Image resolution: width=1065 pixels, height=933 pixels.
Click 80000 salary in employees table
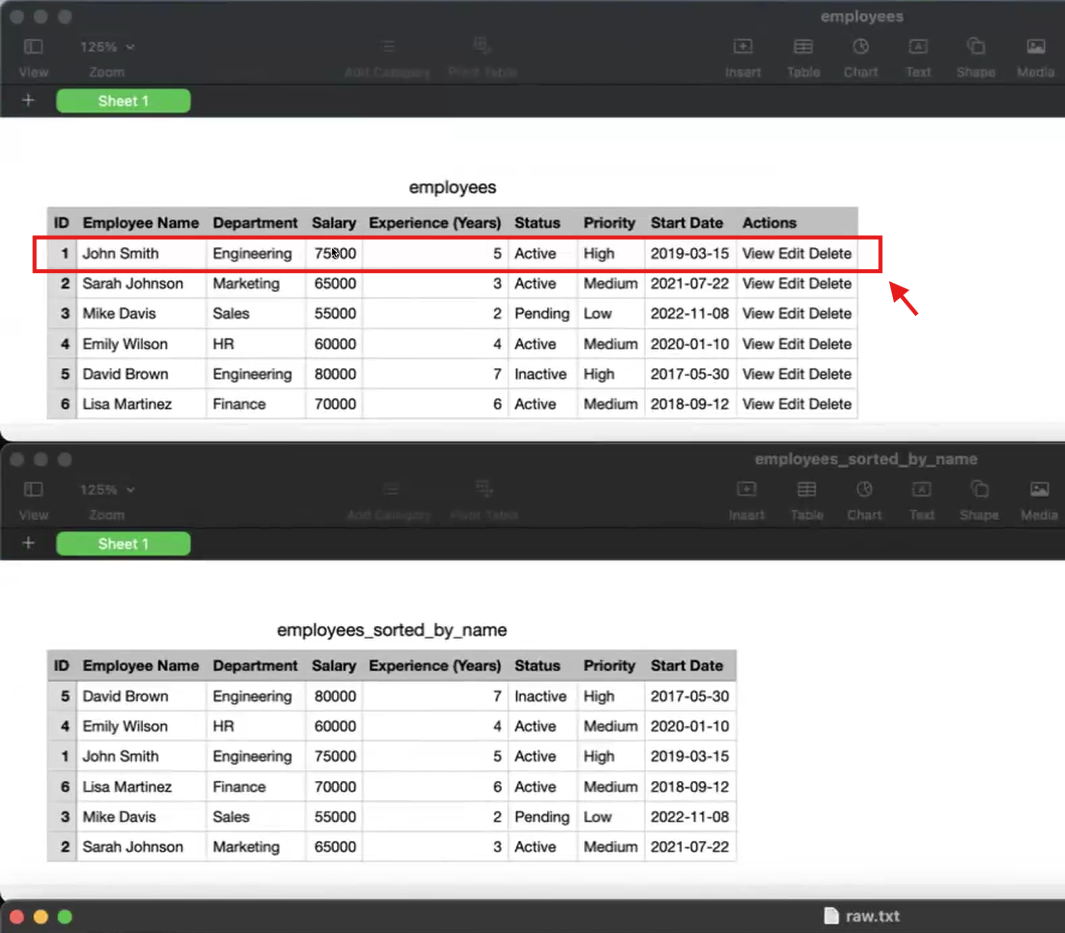pos(335,373)
